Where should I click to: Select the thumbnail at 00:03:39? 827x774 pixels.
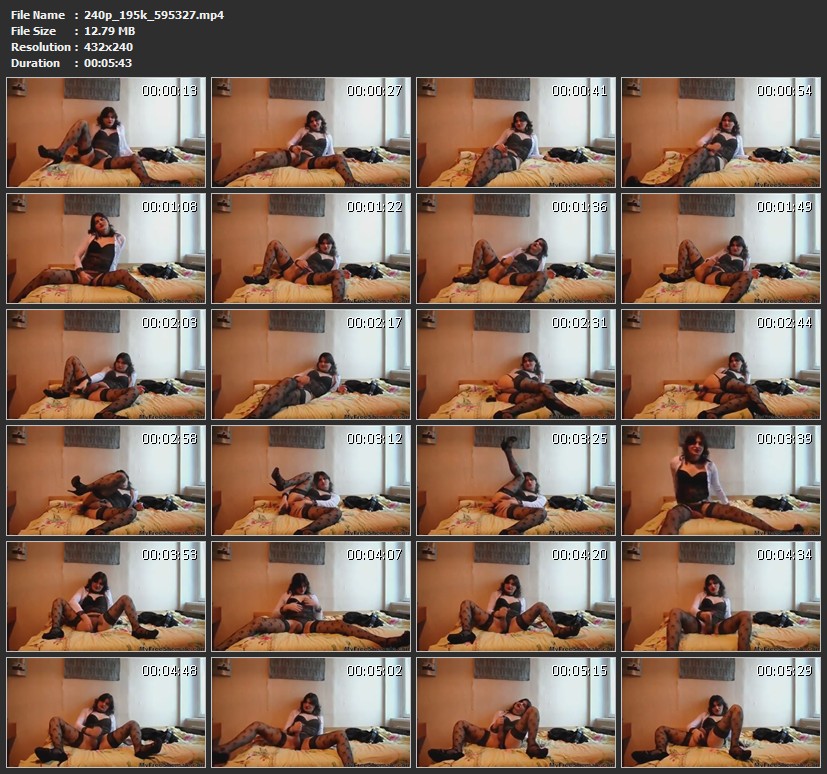[721, 480]
